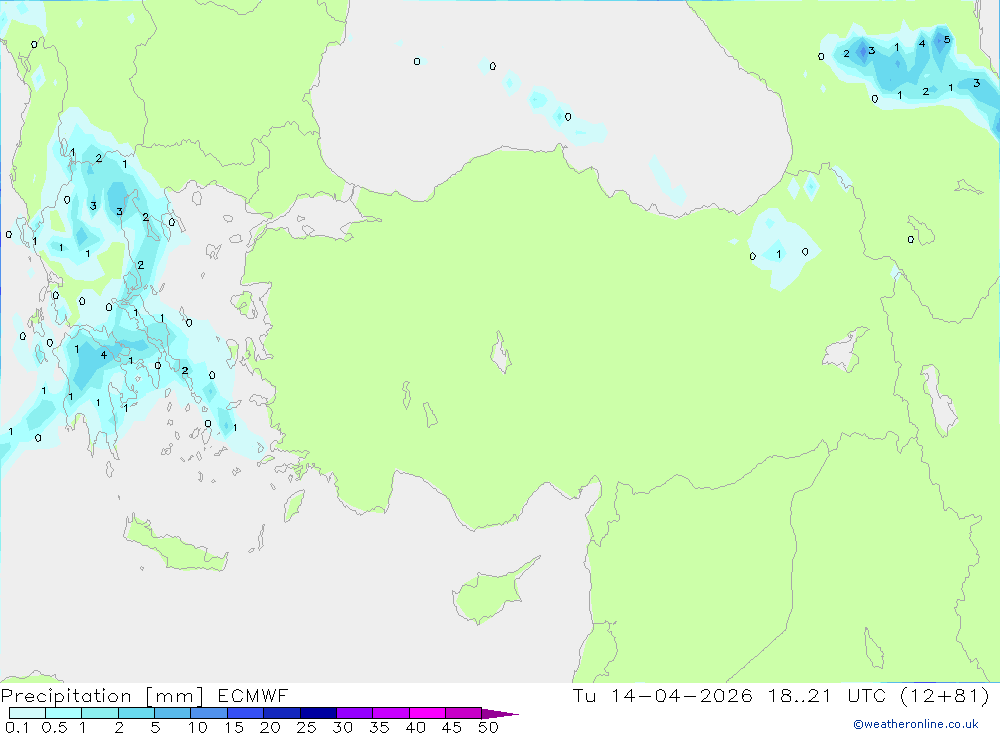Image resolution: width=1000 pixels, height=733 pixels.
Task: Click the '0.5' legend scale label
Action: [54, 727]
